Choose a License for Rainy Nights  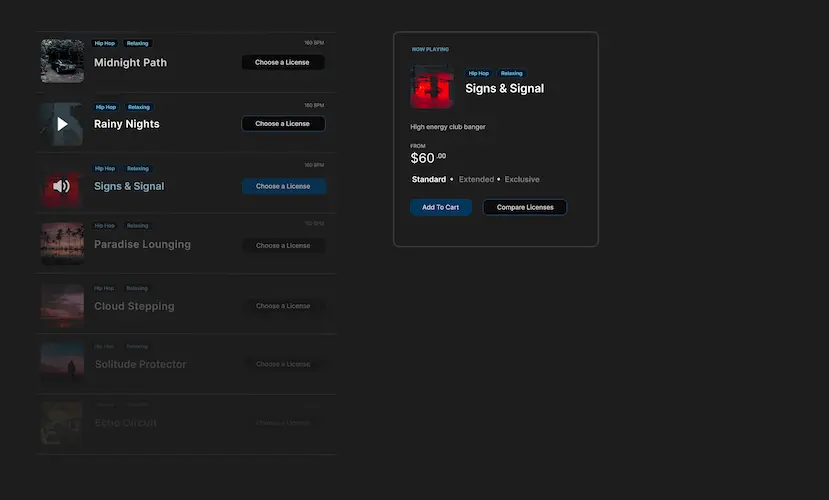tap(283, 124)
